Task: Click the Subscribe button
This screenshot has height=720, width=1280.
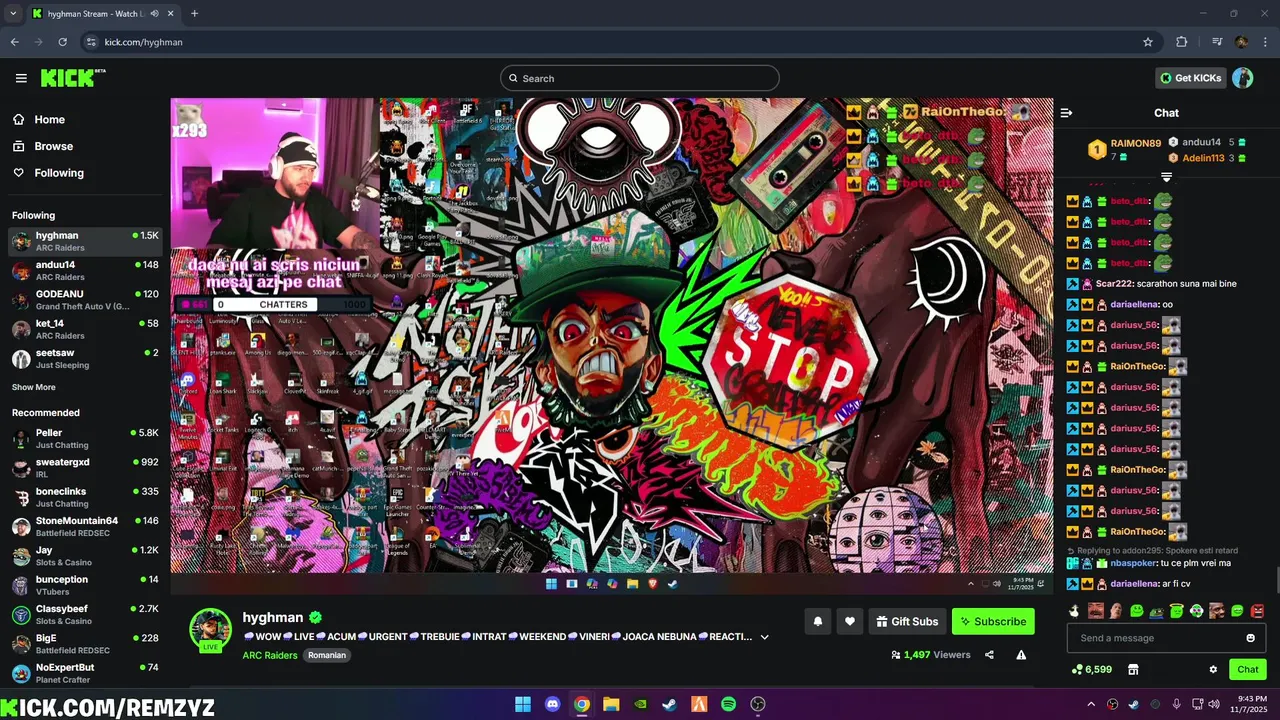Action: click(x=993, y=621)
